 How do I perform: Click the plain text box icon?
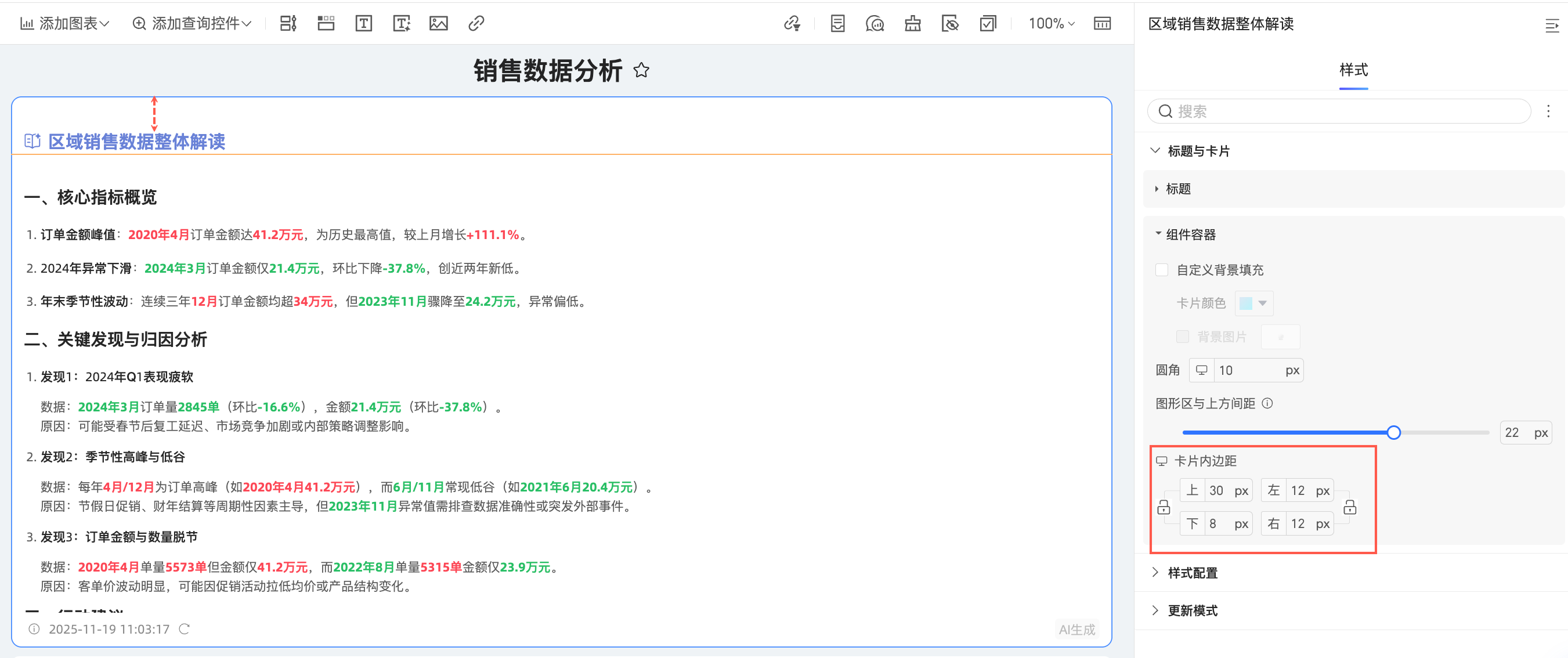[x=363, y=24]
